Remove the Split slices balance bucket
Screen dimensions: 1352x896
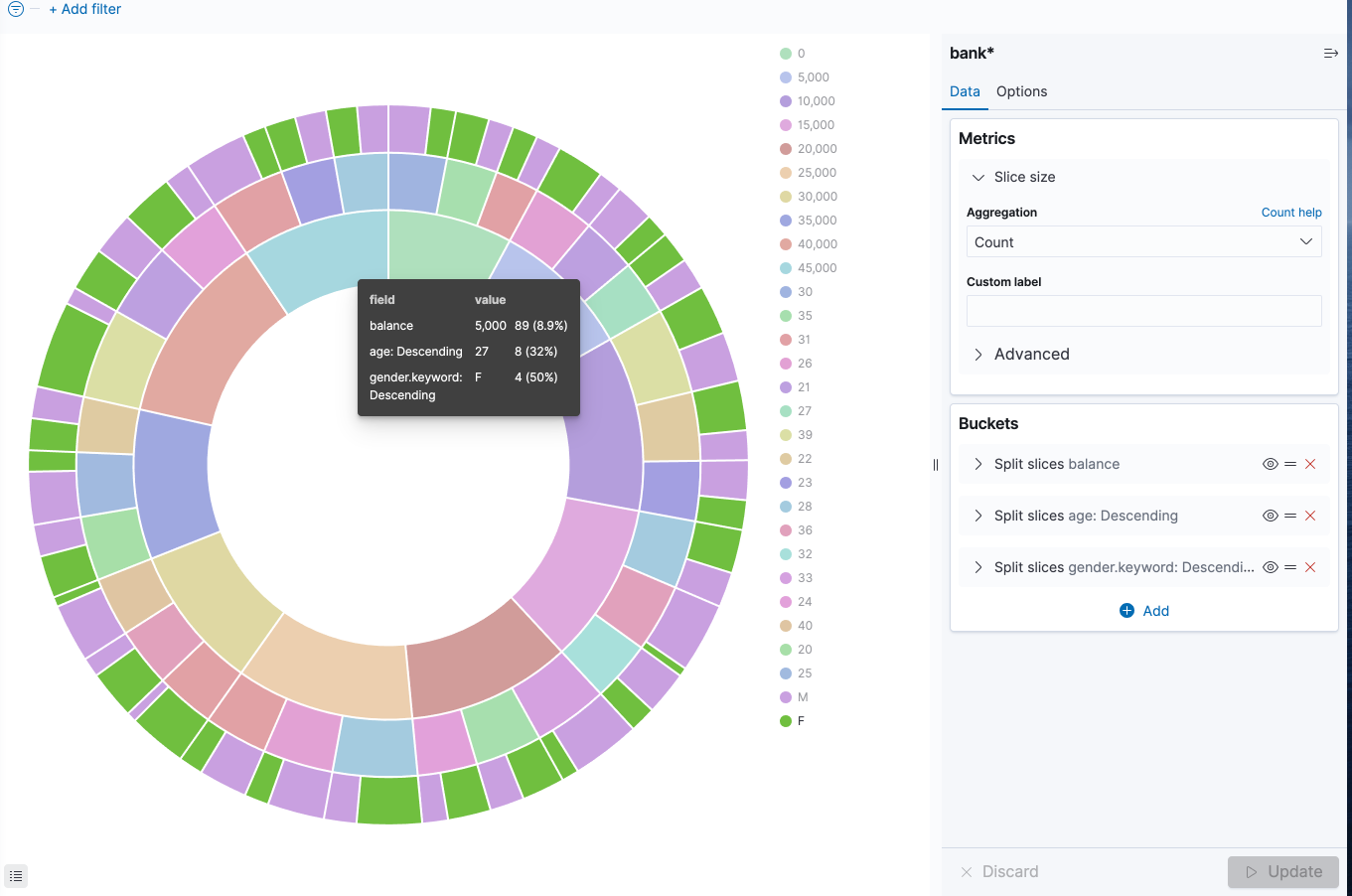[1310, 464]
